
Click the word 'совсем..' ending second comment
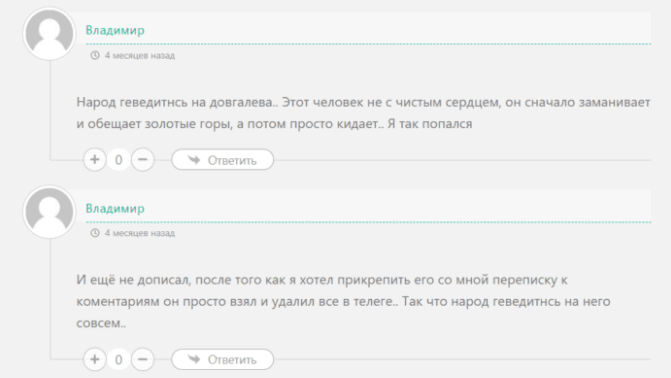101,323
